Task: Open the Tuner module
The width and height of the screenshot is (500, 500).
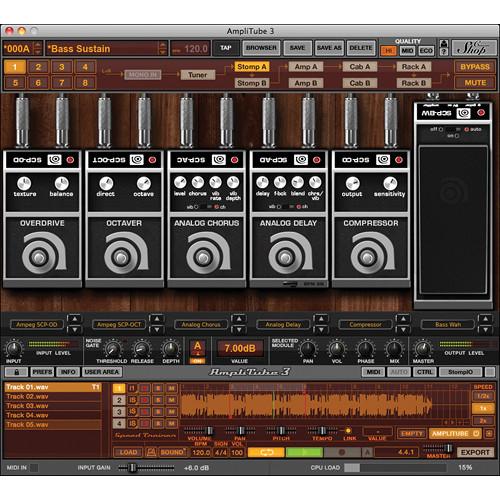Action: (x=198, y=75)
